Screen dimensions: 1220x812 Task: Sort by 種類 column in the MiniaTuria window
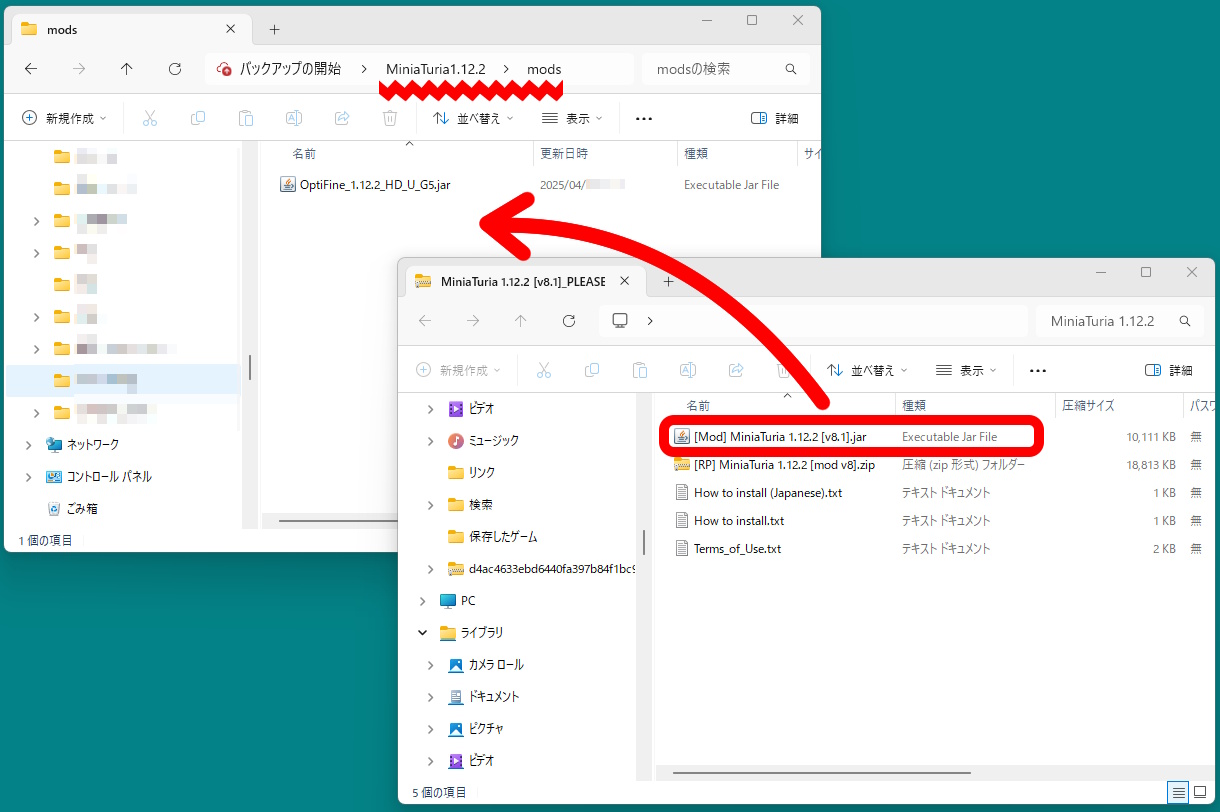[x=915, y=406]
